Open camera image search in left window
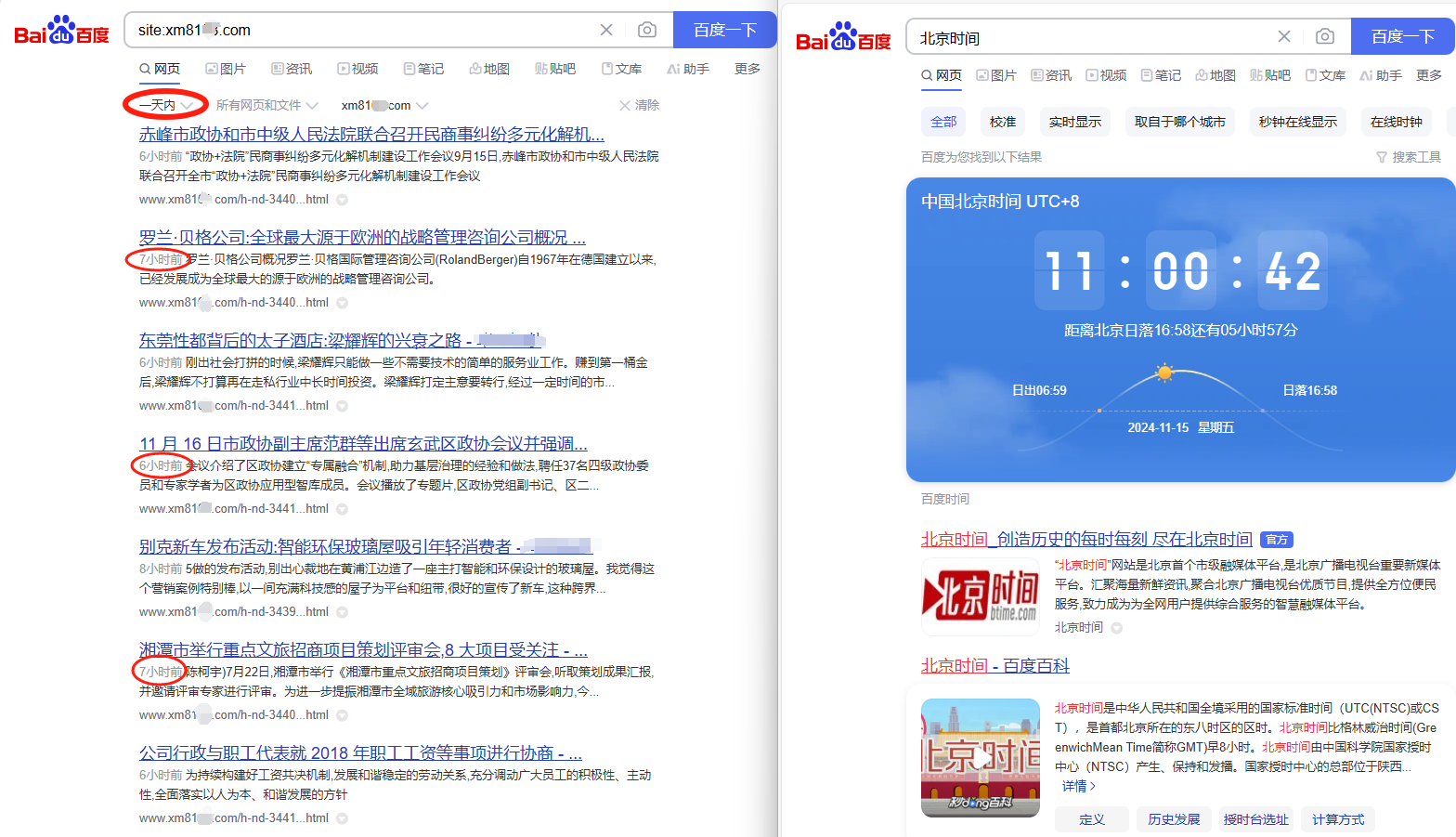This screenshot has height=837, width=1456. [647, 30]
